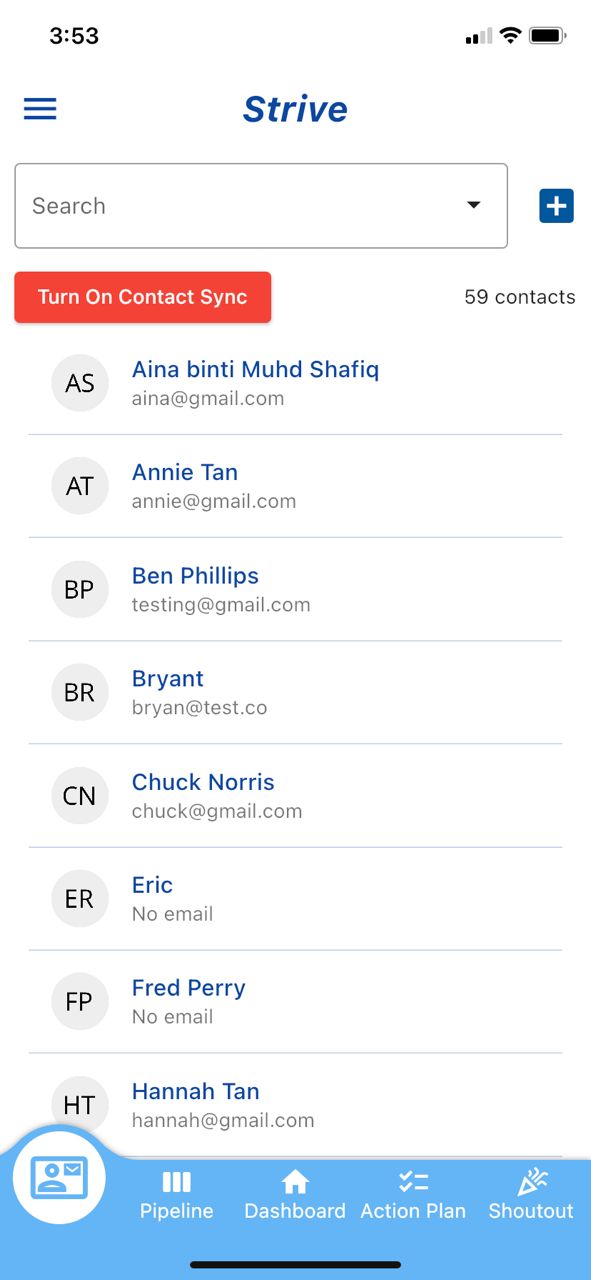Select the Dashboard home icon
Viewport: 591px width, 1280px height.
coord(295,1195)
